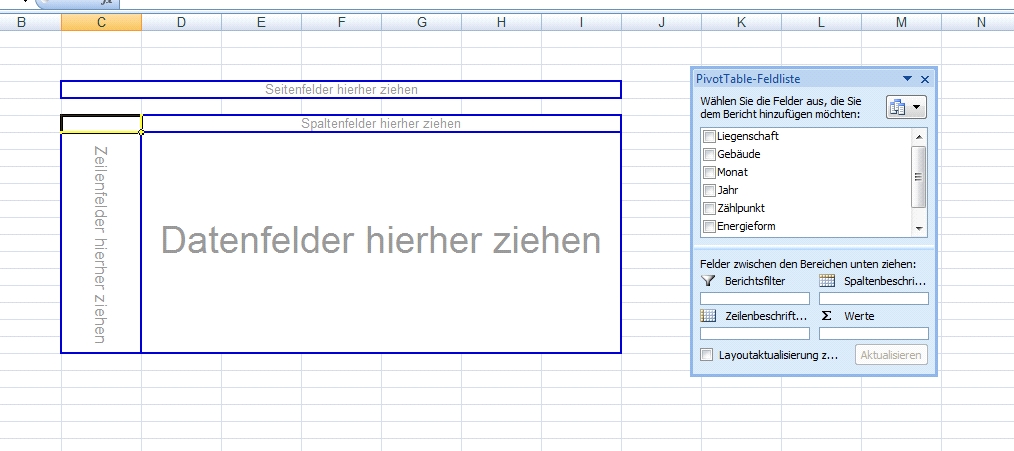Viewport: 1014px width, 451px height.
Task: Select column header C
Action: pyautogui.click(x=102, y=23)
